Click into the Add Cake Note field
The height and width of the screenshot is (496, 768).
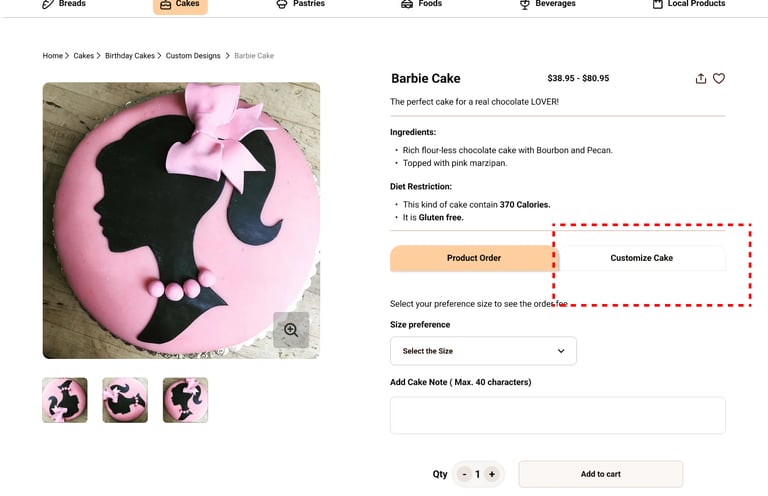tap(558, 415)
